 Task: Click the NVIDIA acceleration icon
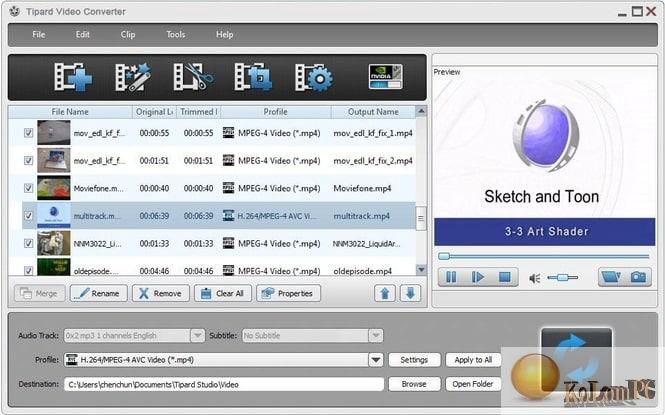[x=385, y=76]
